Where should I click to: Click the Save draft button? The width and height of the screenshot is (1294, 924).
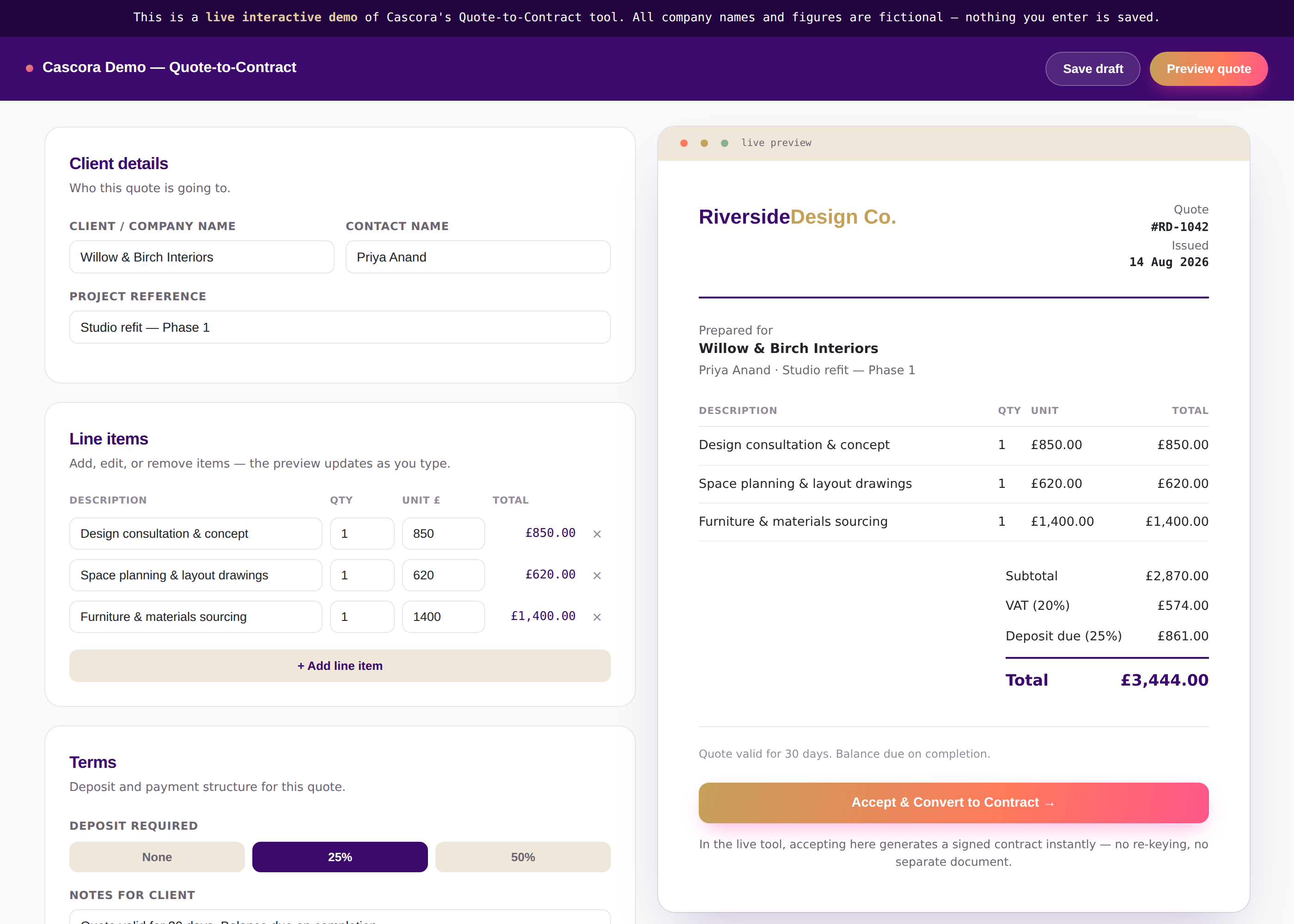[x=1093, y=69]
